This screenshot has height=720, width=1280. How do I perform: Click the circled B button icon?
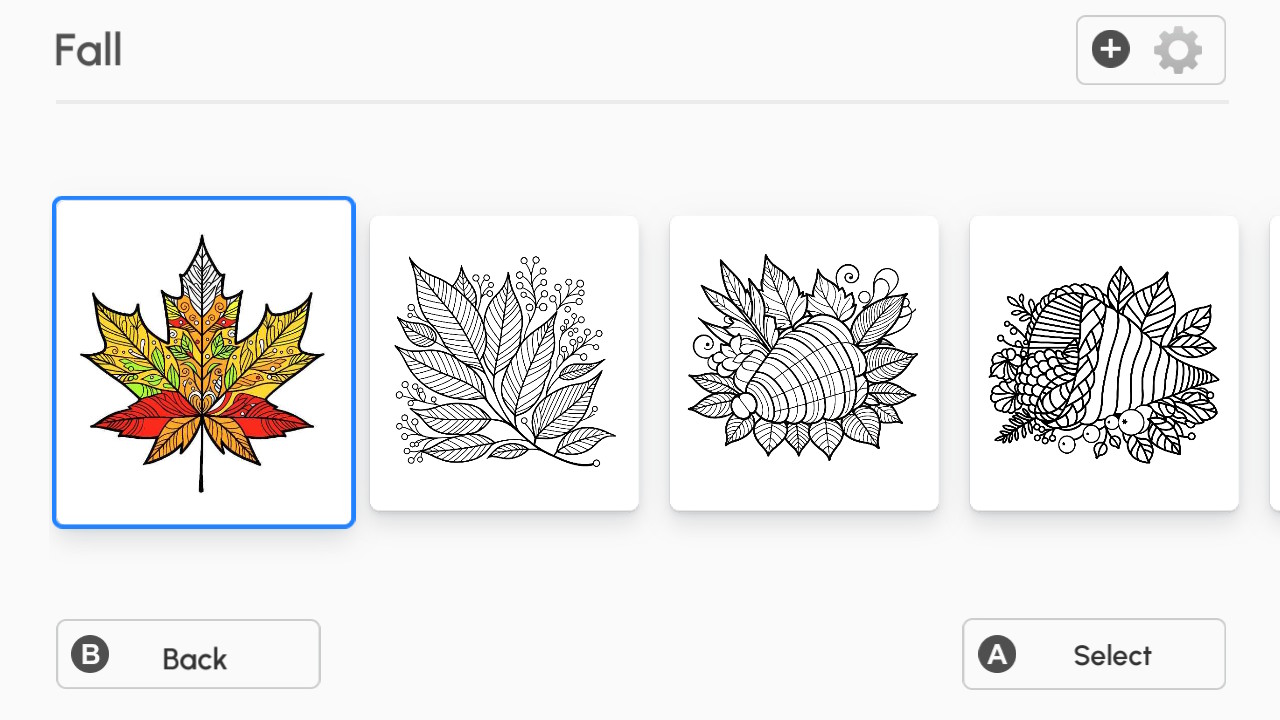(x=90, y=655)
